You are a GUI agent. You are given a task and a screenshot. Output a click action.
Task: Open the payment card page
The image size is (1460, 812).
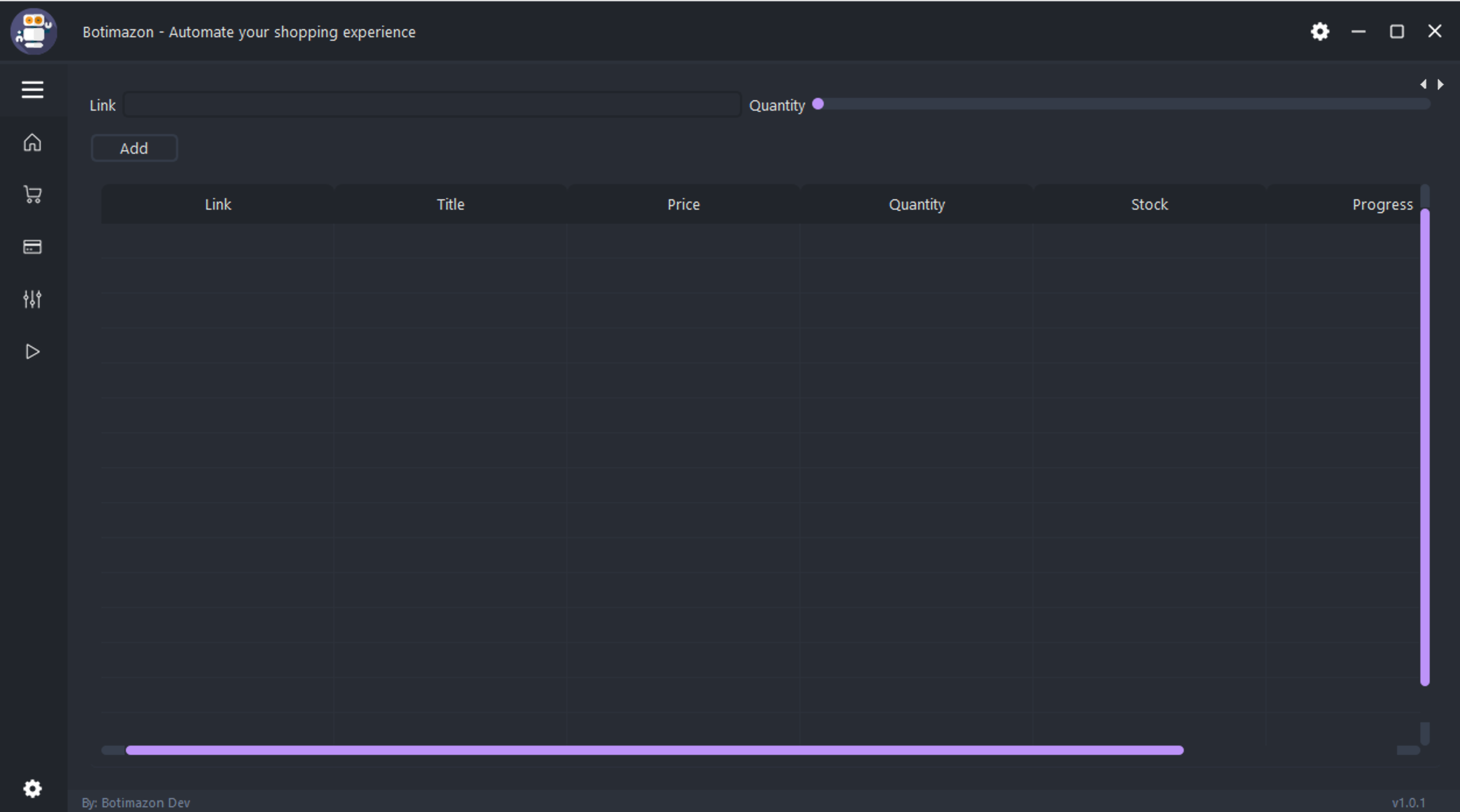[33, 247]
